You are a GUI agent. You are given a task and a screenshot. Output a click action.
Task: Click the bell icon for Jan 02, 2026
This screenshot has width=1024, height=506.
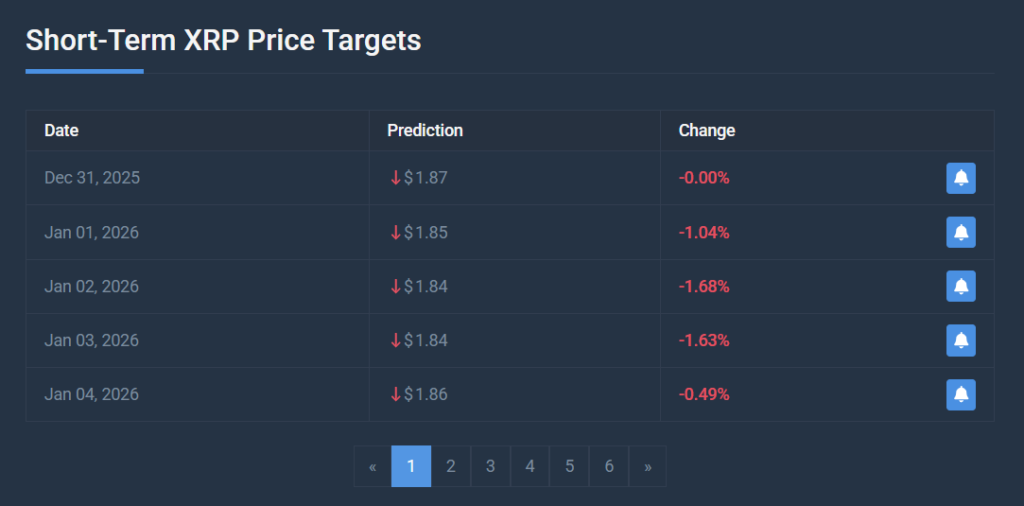point(960,286)
